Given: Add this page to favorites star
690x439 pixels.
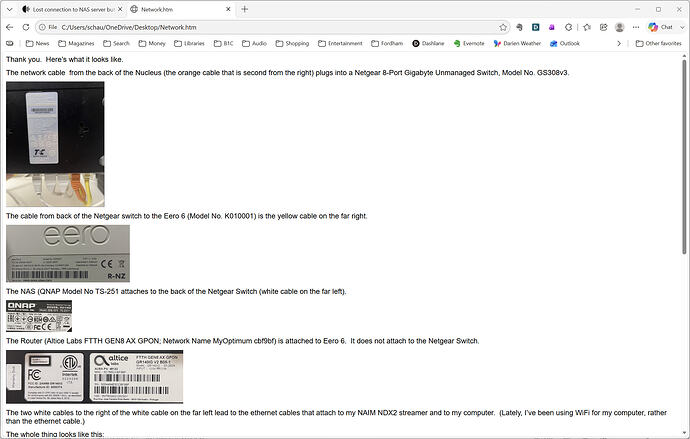Looking at the screenshot, I should click(x=503, y=27).
